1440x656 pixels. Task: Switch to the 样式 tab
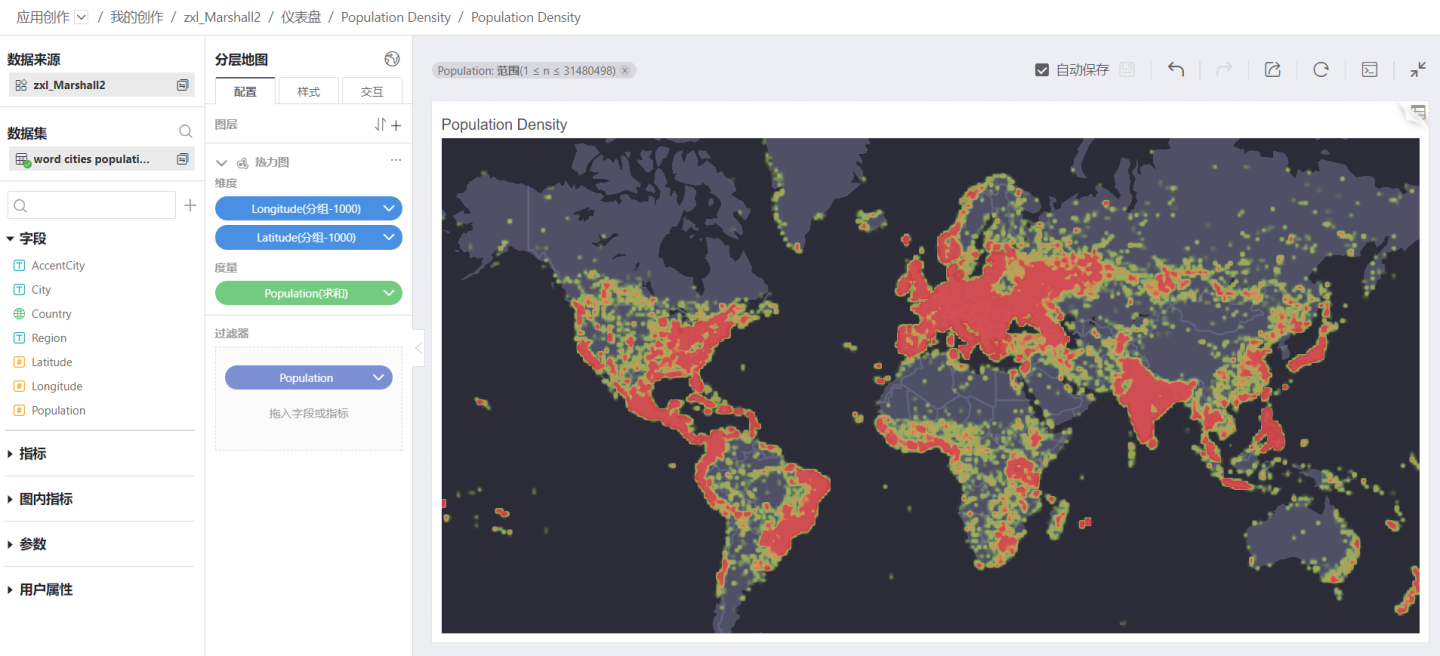click(x=308, y=92)
